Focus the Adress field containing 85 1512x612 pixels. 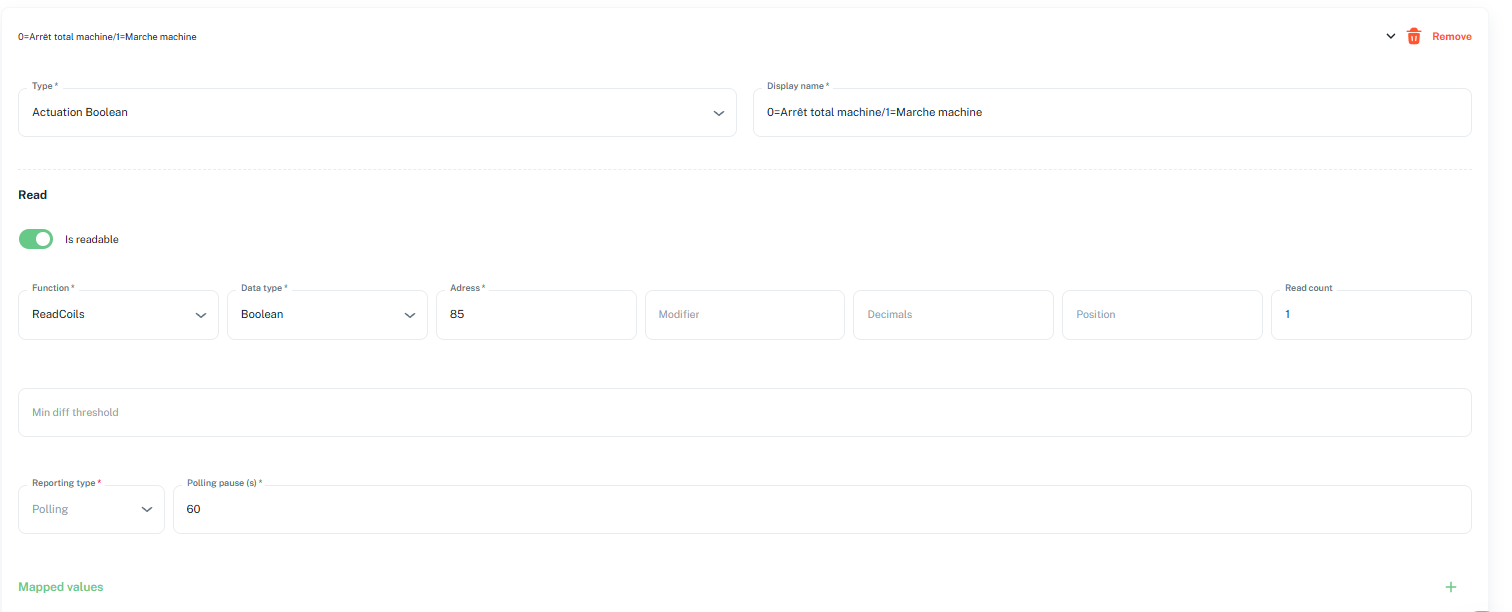[x=536, y=315]
